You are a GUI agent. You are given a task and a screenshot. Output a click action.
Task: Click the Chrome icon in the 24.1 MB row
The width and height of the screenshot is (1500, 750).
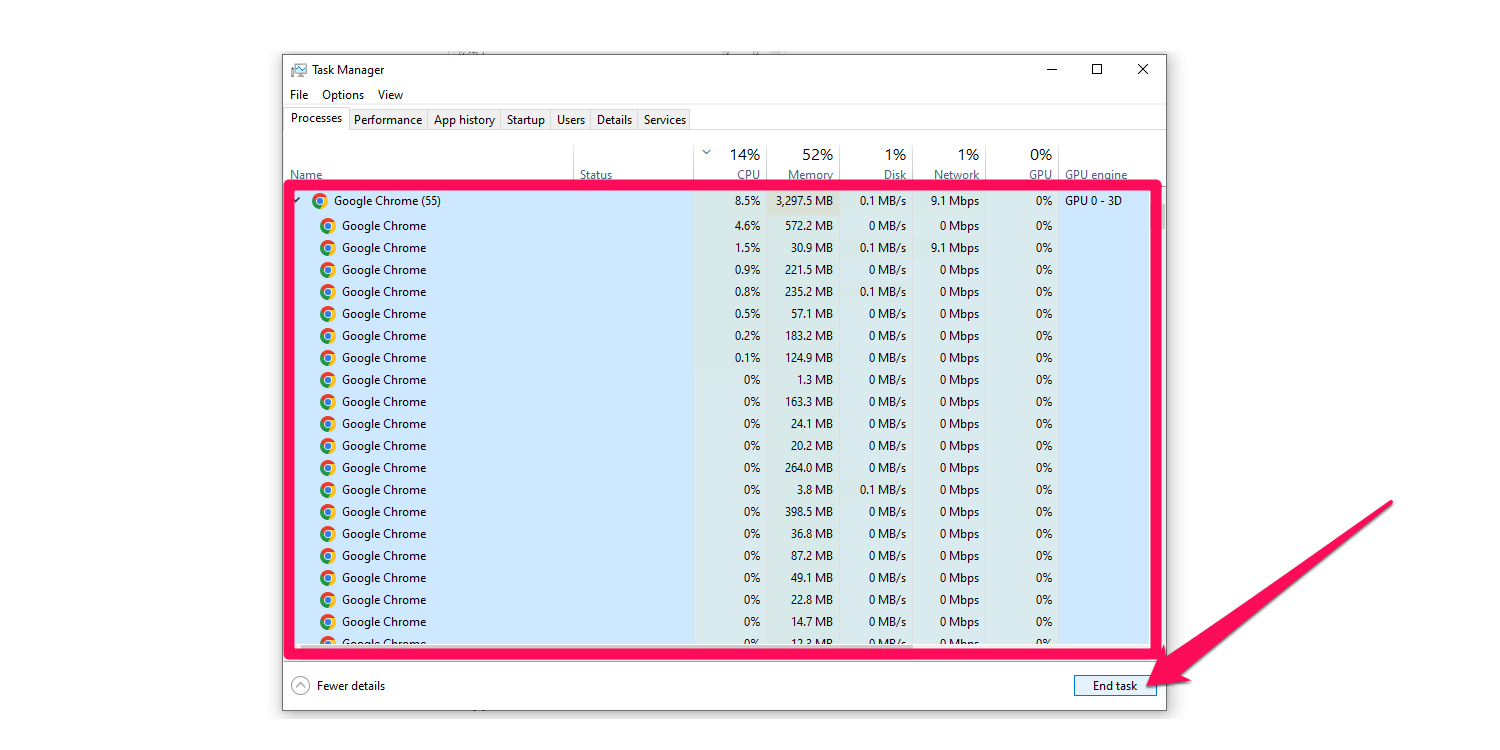coord(328,424)
